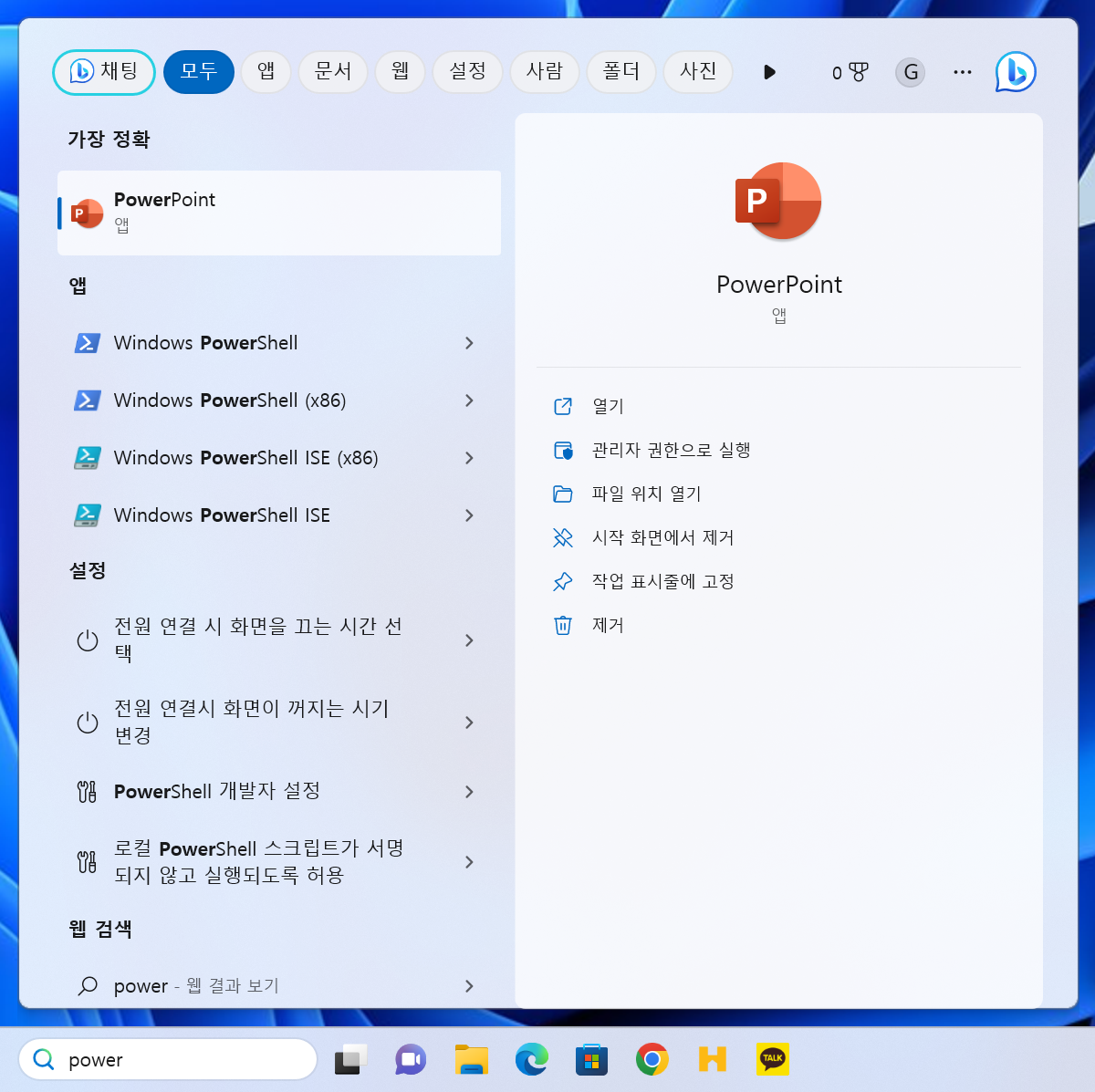The width and height of the screenshot is (1095, 1092).
Task: Click the Windows PowerShell ISE (x86) icon
Action: click(x=87, y=458)
